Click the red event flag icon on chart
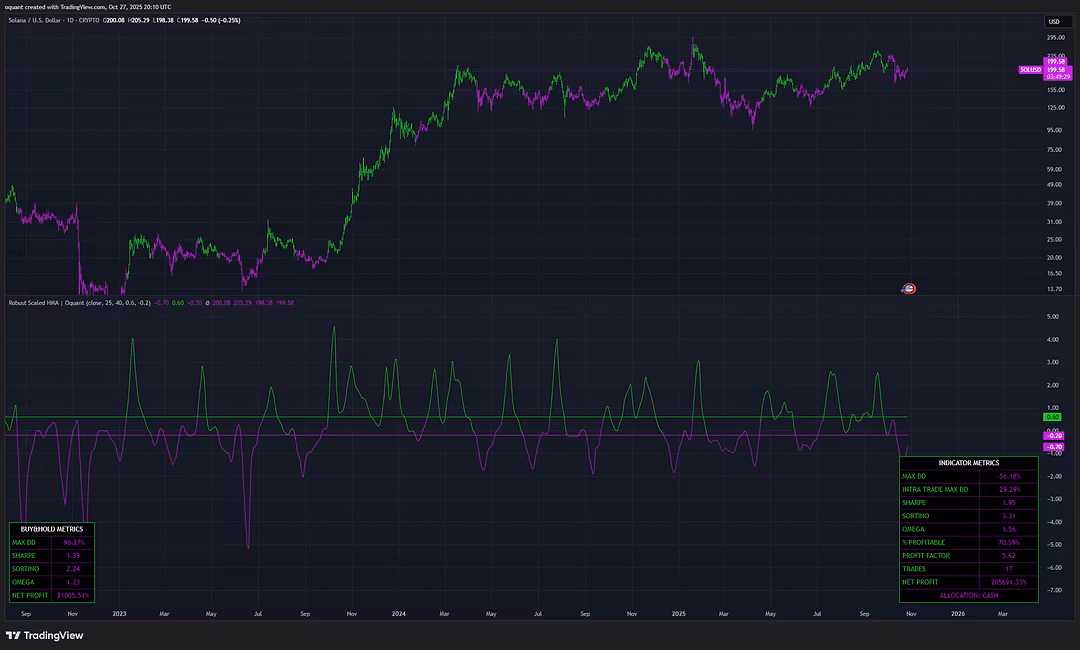 pyautogui.click(x=908, y=289)
